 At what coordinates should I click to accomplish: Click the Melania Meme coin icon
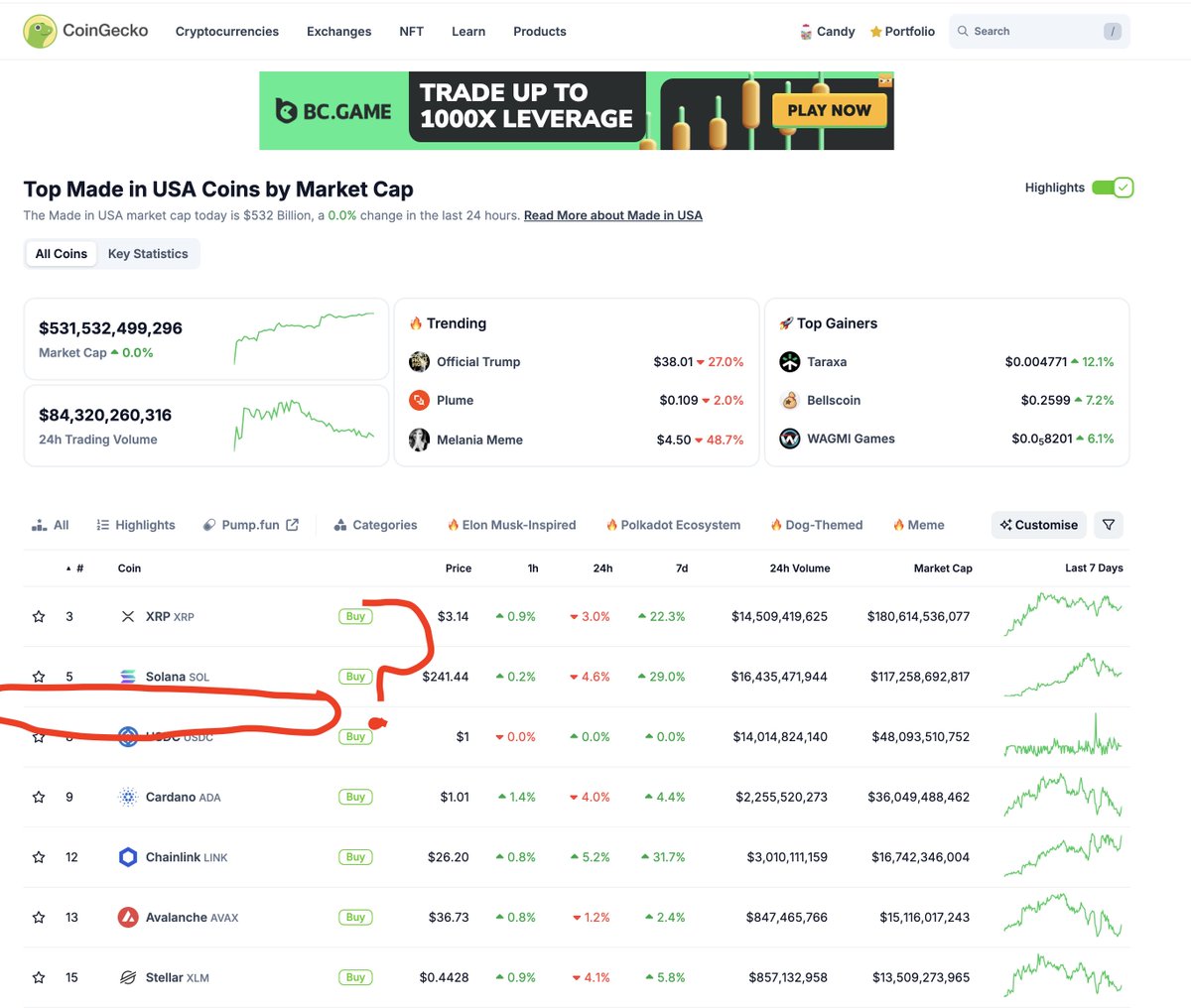pyautogui.click(x=419, y=440)
